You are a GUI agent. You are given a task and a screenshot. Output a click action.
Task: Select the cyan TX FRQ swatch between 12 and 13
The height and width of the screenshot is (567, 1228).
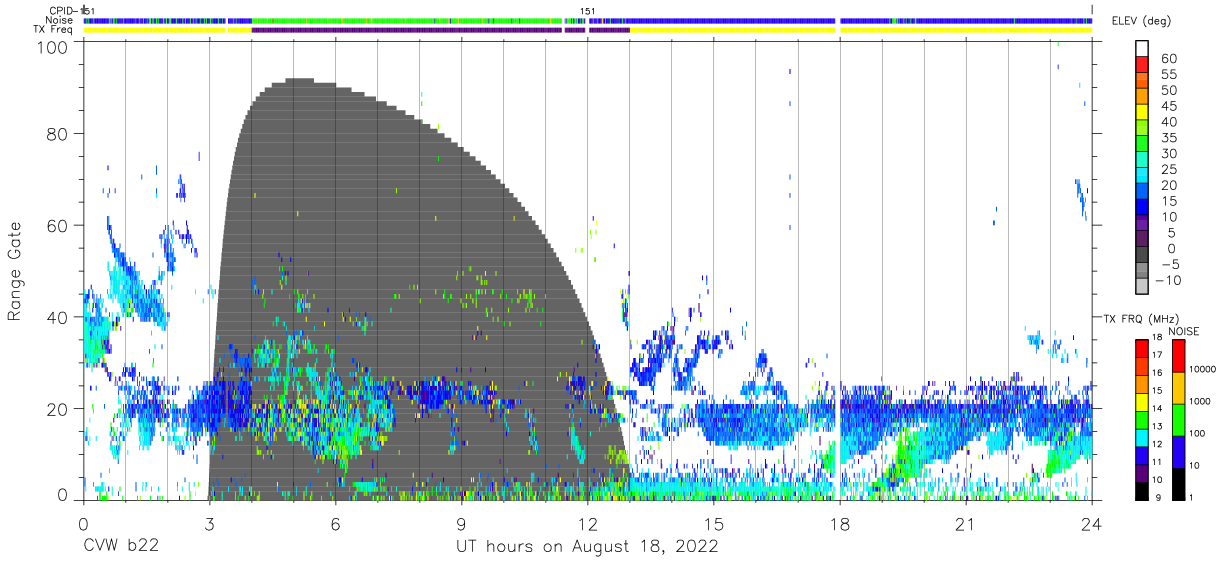(1142, 437)
